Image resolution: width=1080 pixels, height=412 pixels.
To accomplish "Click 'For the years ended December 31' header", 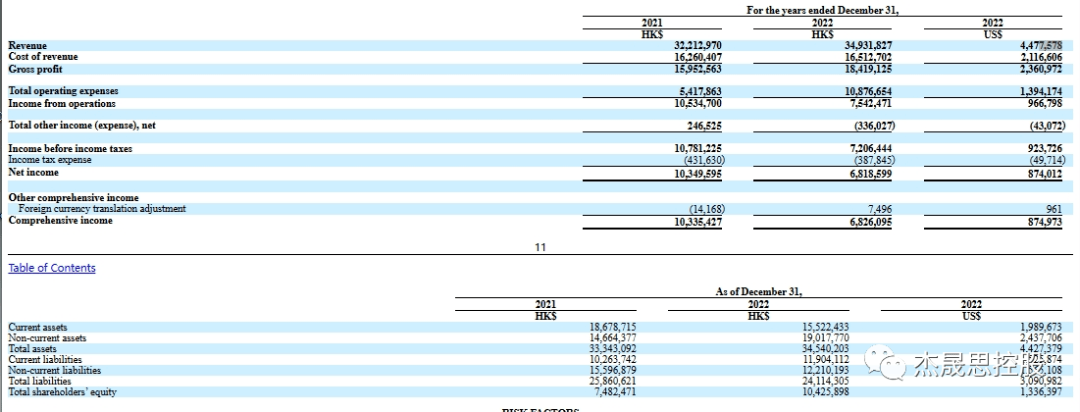I will click(823, 10).
